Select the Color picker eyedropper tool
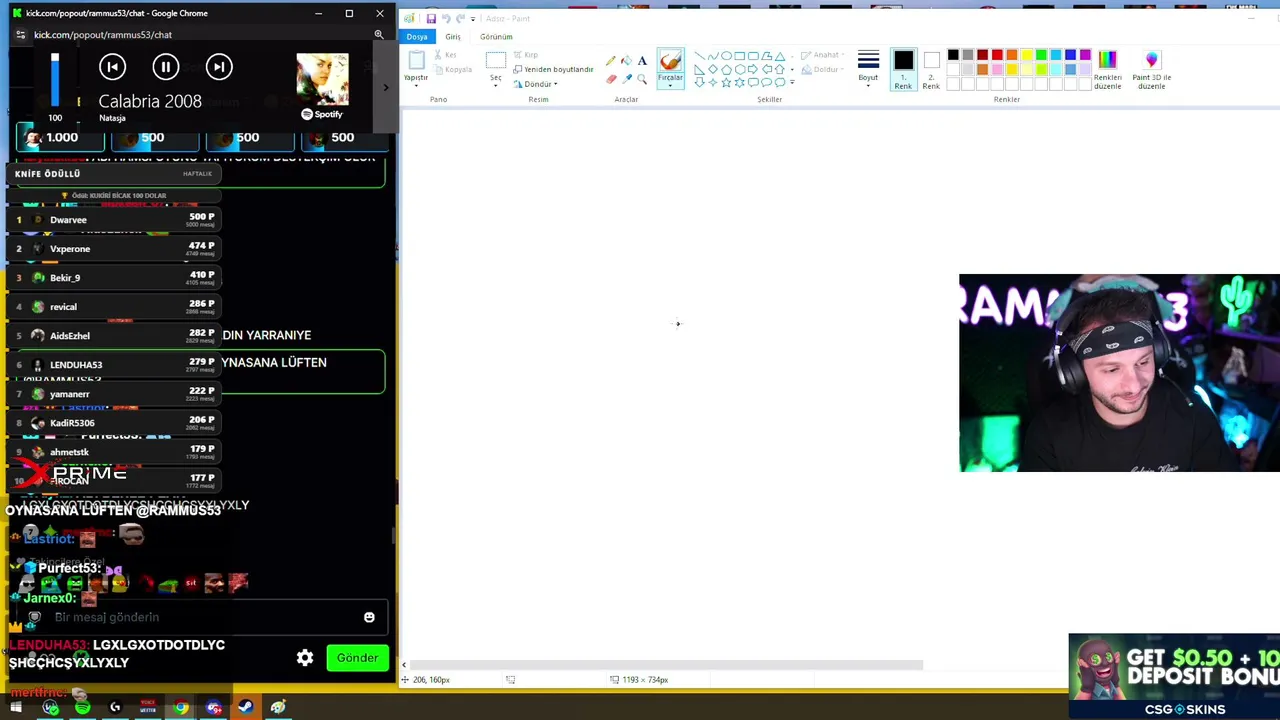This screenshot has width=1280, height=720. pos(626,79)
